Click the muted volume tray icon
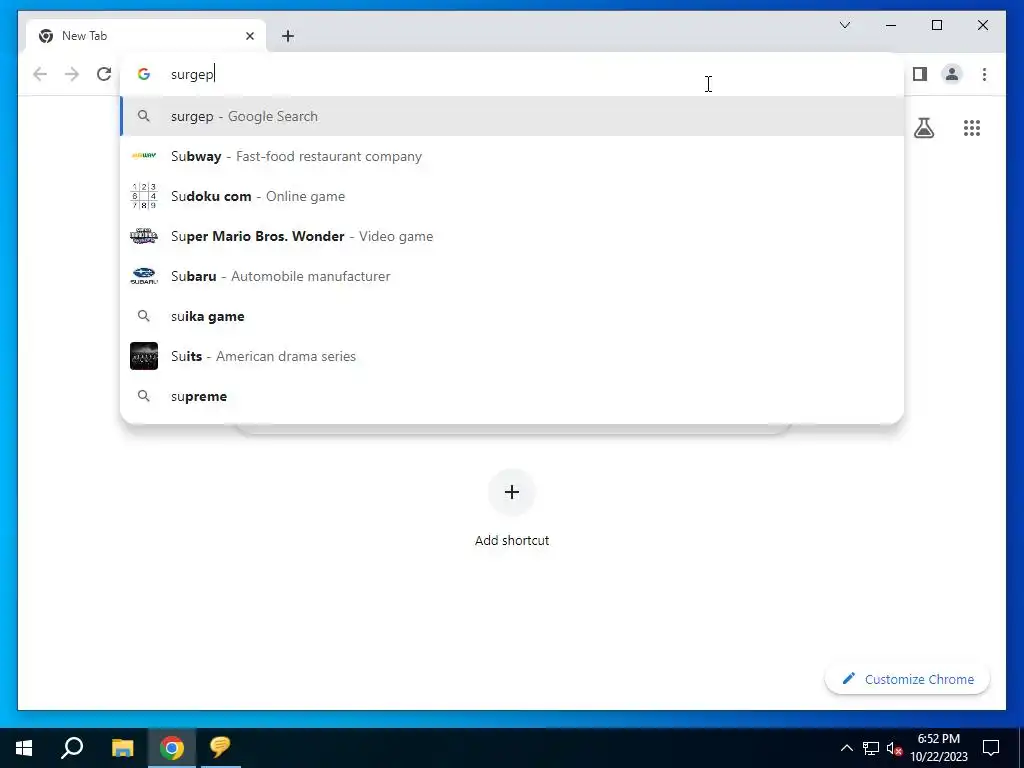Image resolution: width=1024 pixels, height=768 pixels. point(895,748)
